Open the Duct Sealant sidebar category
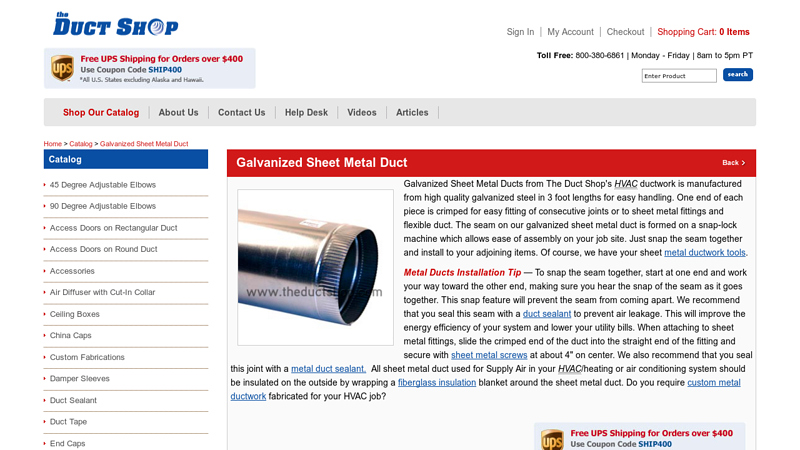Screen dimensions: 800x450 click(73, 401)
